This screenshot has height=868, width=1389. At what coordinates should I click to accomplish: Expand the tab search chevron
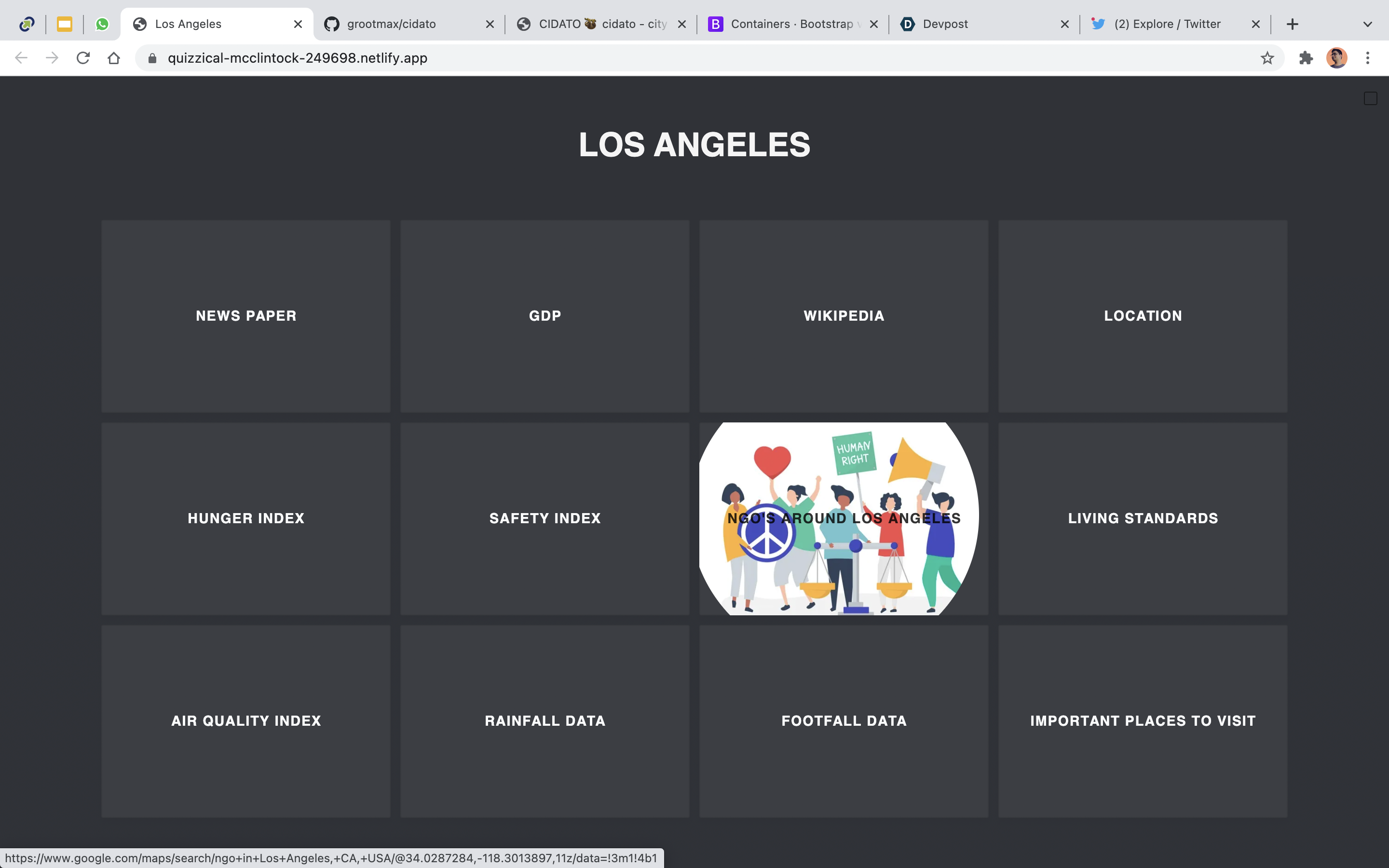tap(1368, 24)
